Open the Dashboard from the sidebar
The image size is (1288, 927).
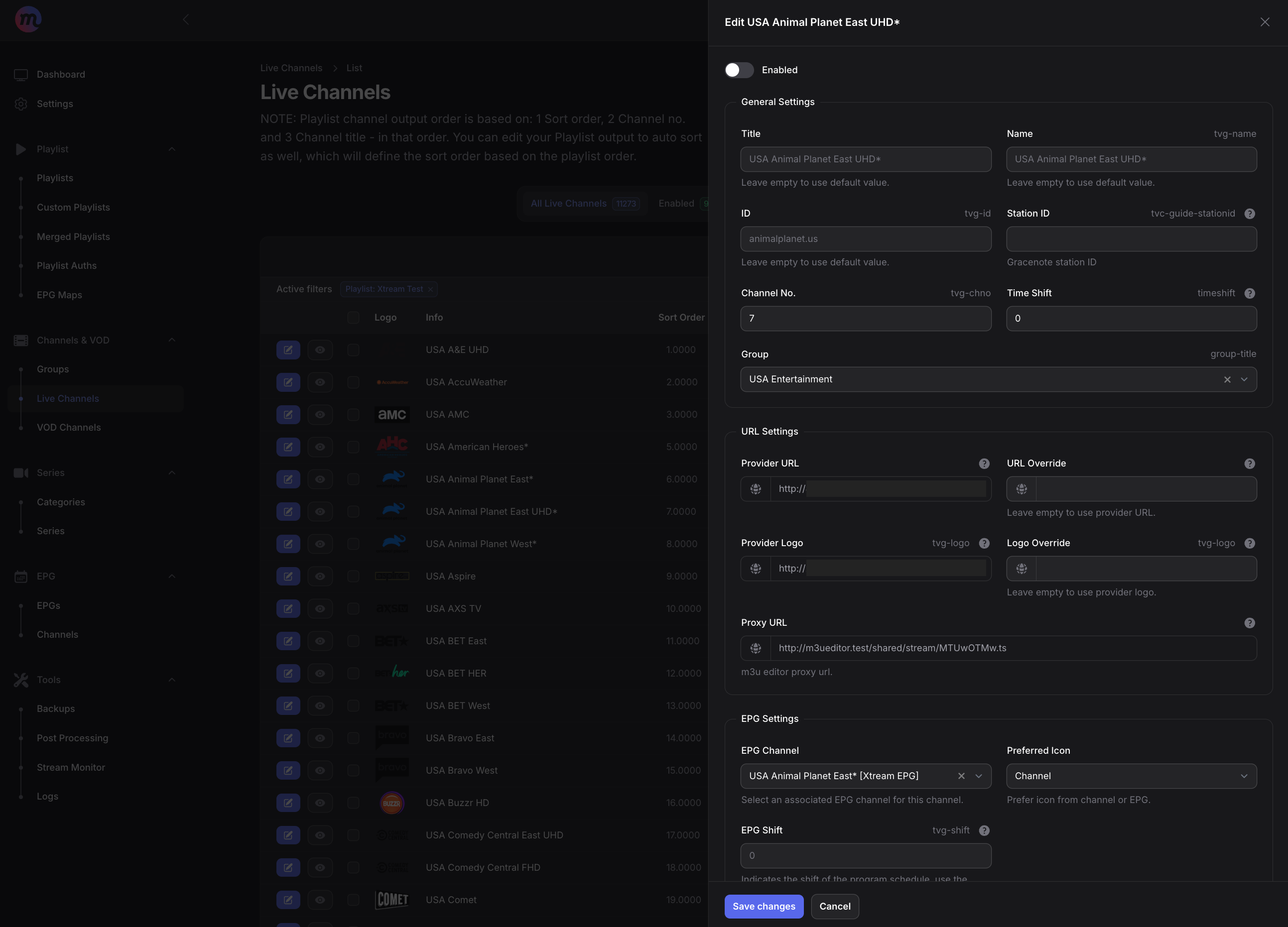[61, 74]
